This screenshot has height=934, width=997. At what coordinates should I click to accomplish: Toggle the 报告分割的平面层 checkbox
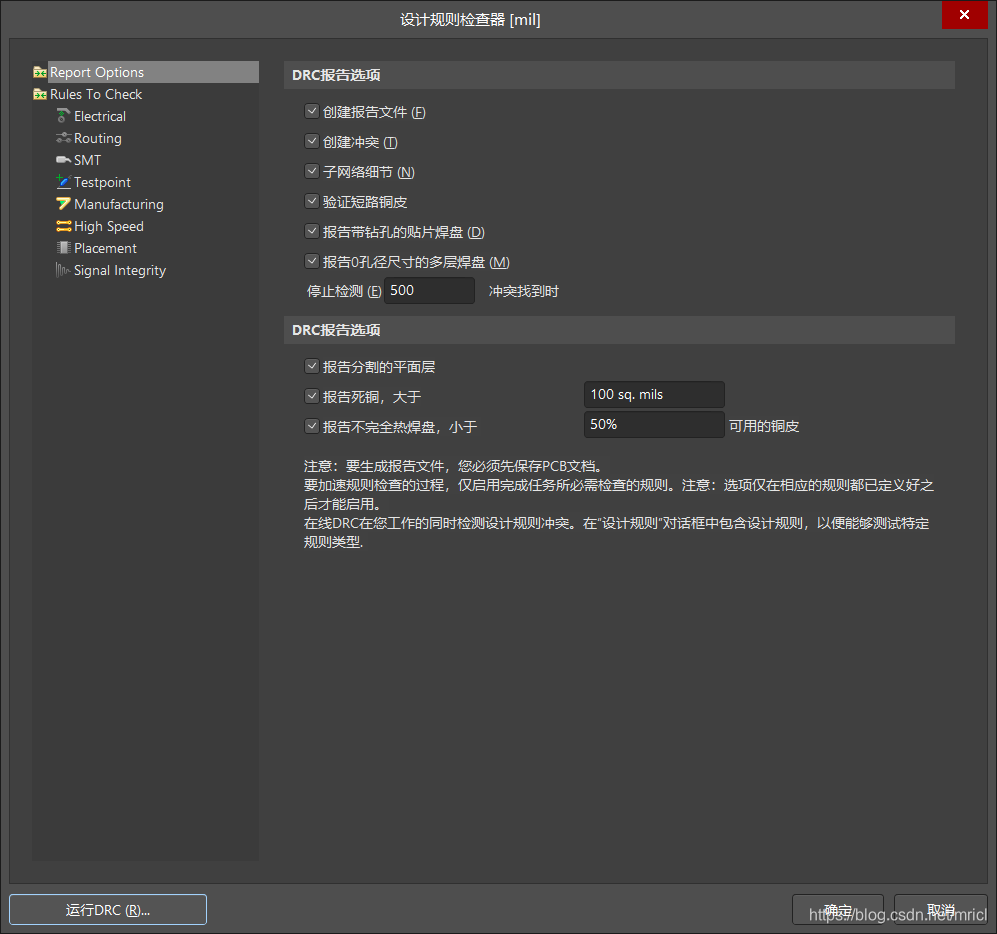click(x=312, y=366)
